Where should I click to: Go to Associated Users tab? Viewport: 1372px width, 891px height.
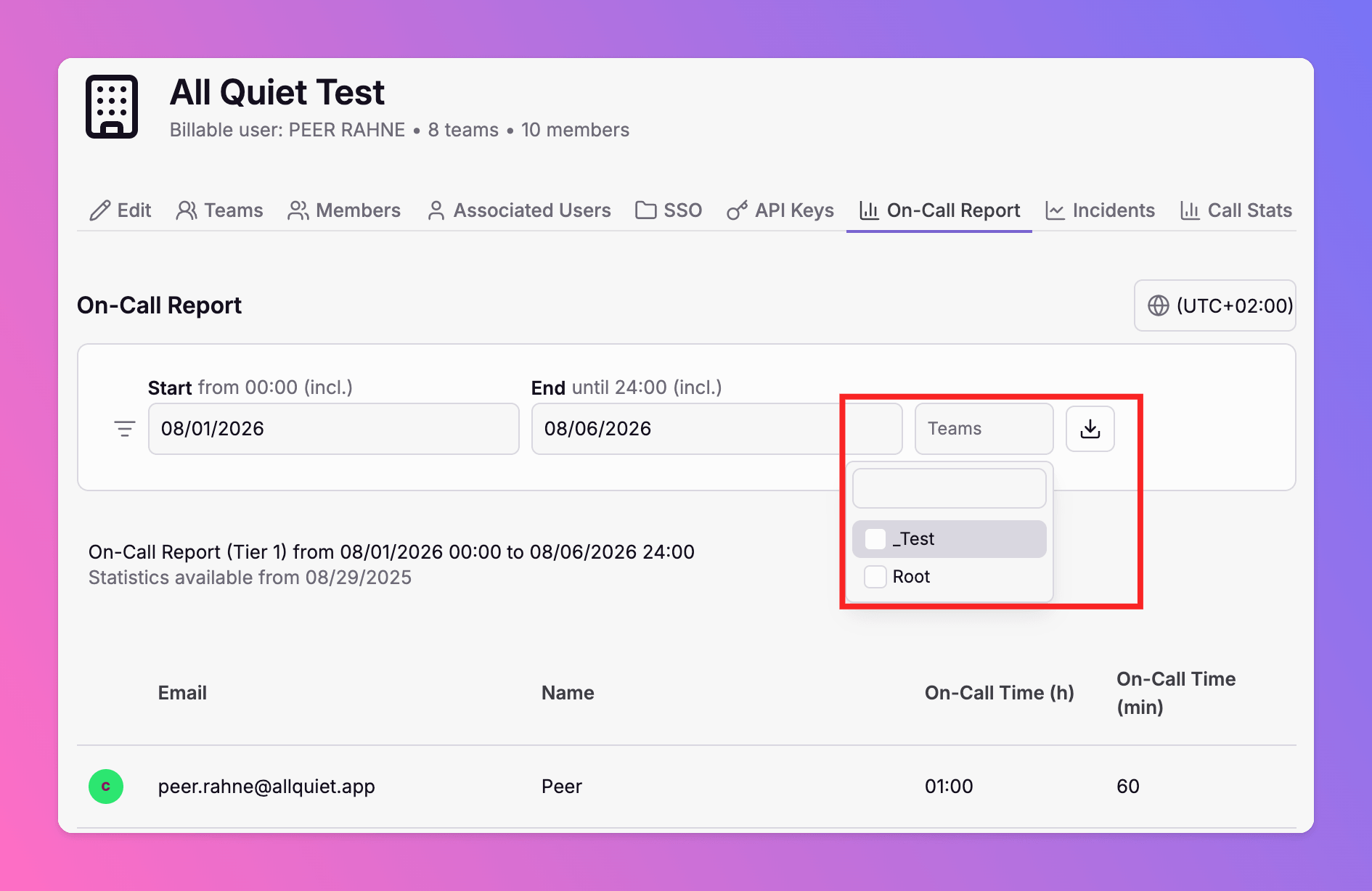519,210
